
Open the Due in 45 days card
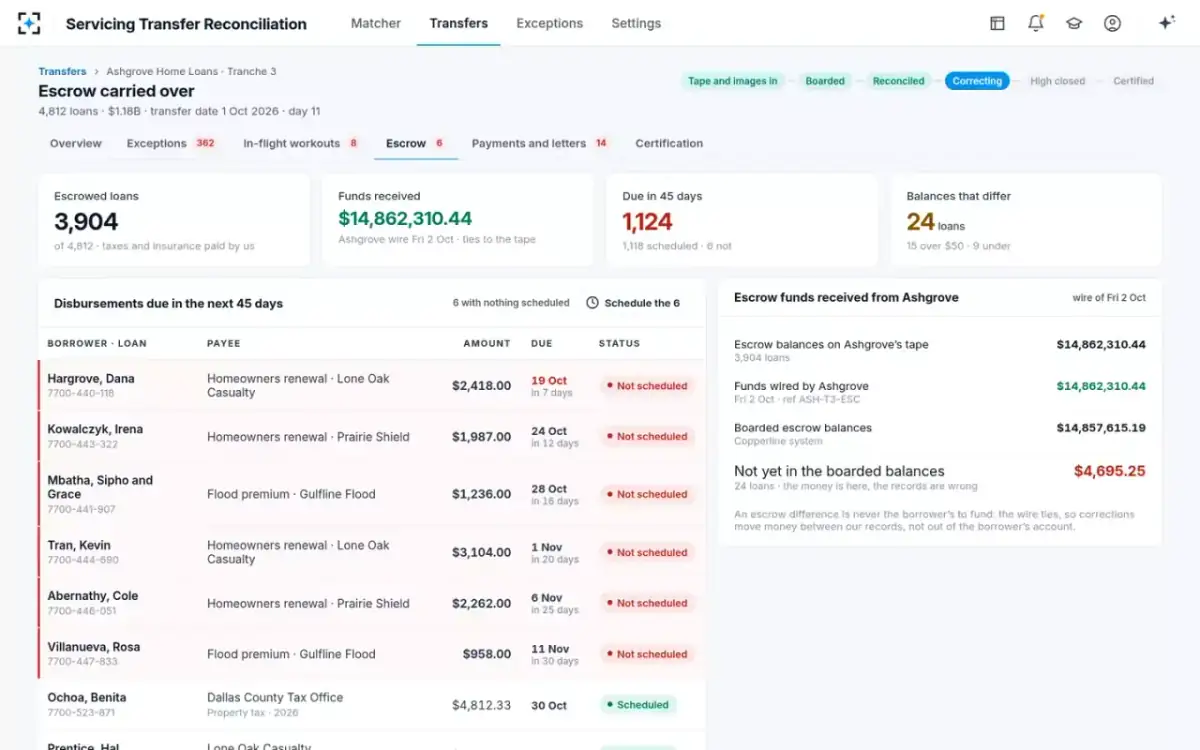742,220
